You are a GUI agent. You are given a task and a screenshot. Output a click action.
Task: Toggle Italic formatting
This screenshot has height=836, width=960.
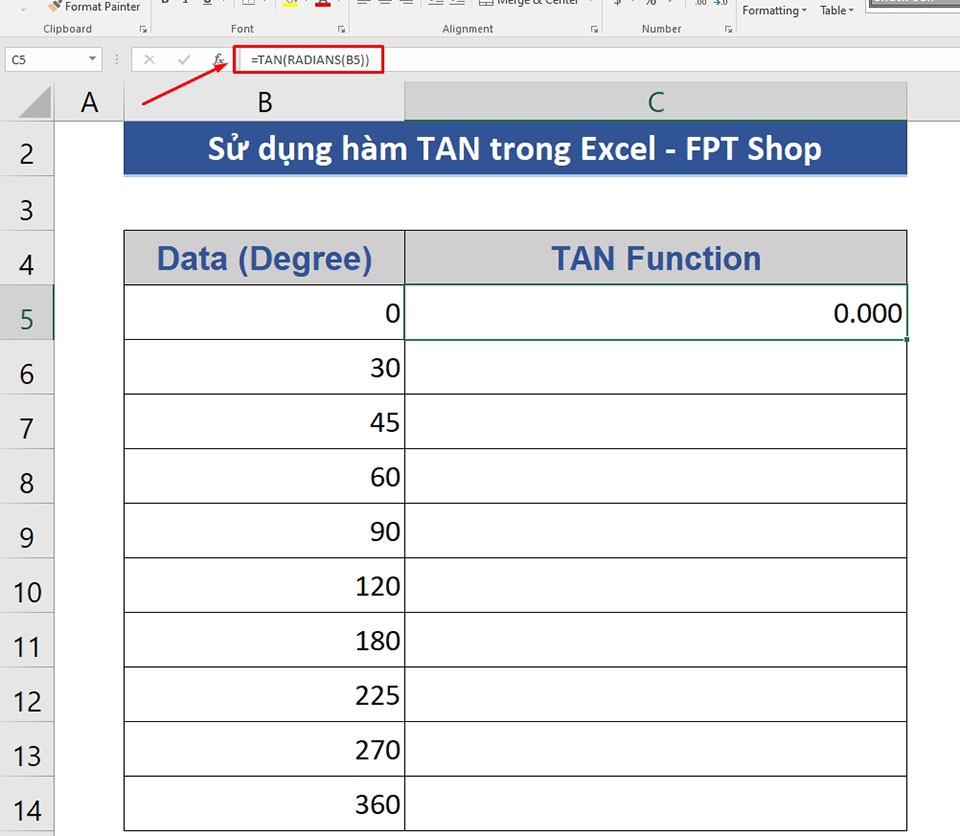tap(186, 3)
